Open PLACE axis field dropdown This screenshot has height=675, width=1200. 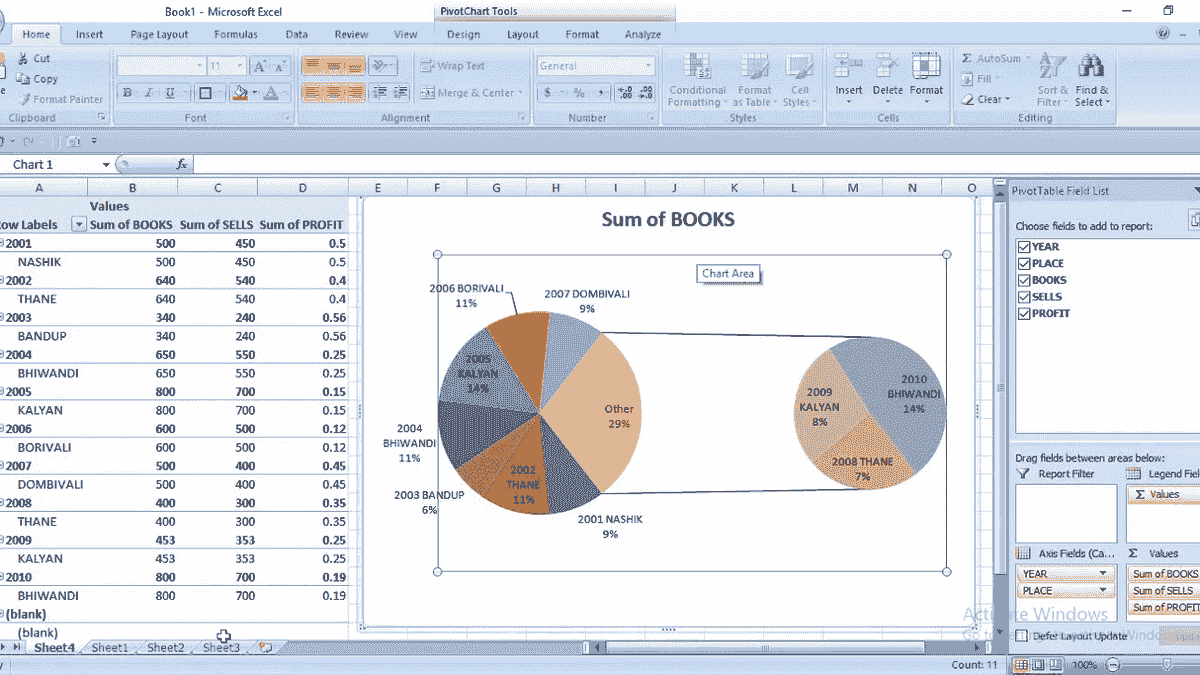tap(1103, 590)
